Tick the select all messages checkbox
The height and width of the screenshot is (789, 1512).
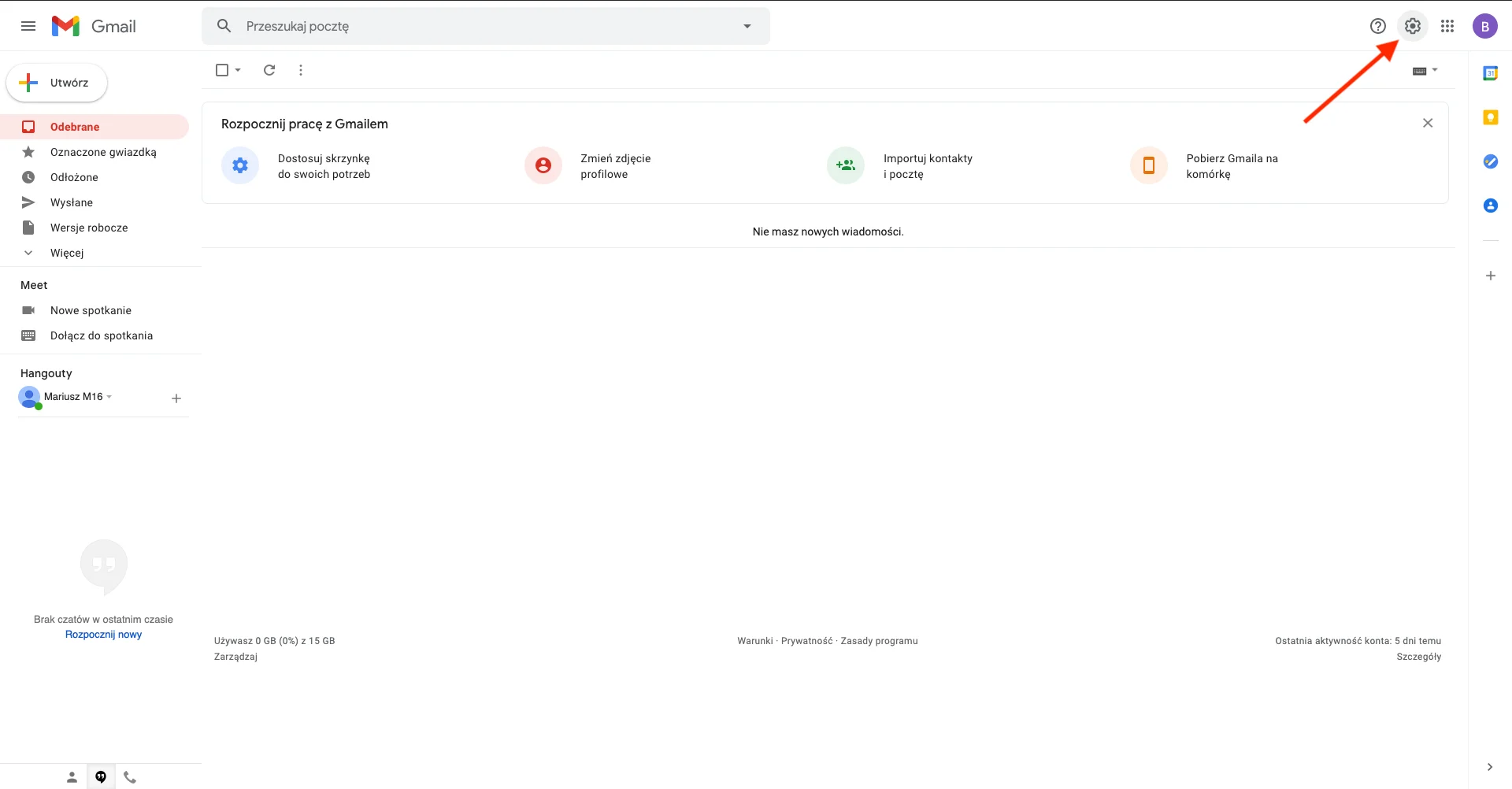click(222, 70)
